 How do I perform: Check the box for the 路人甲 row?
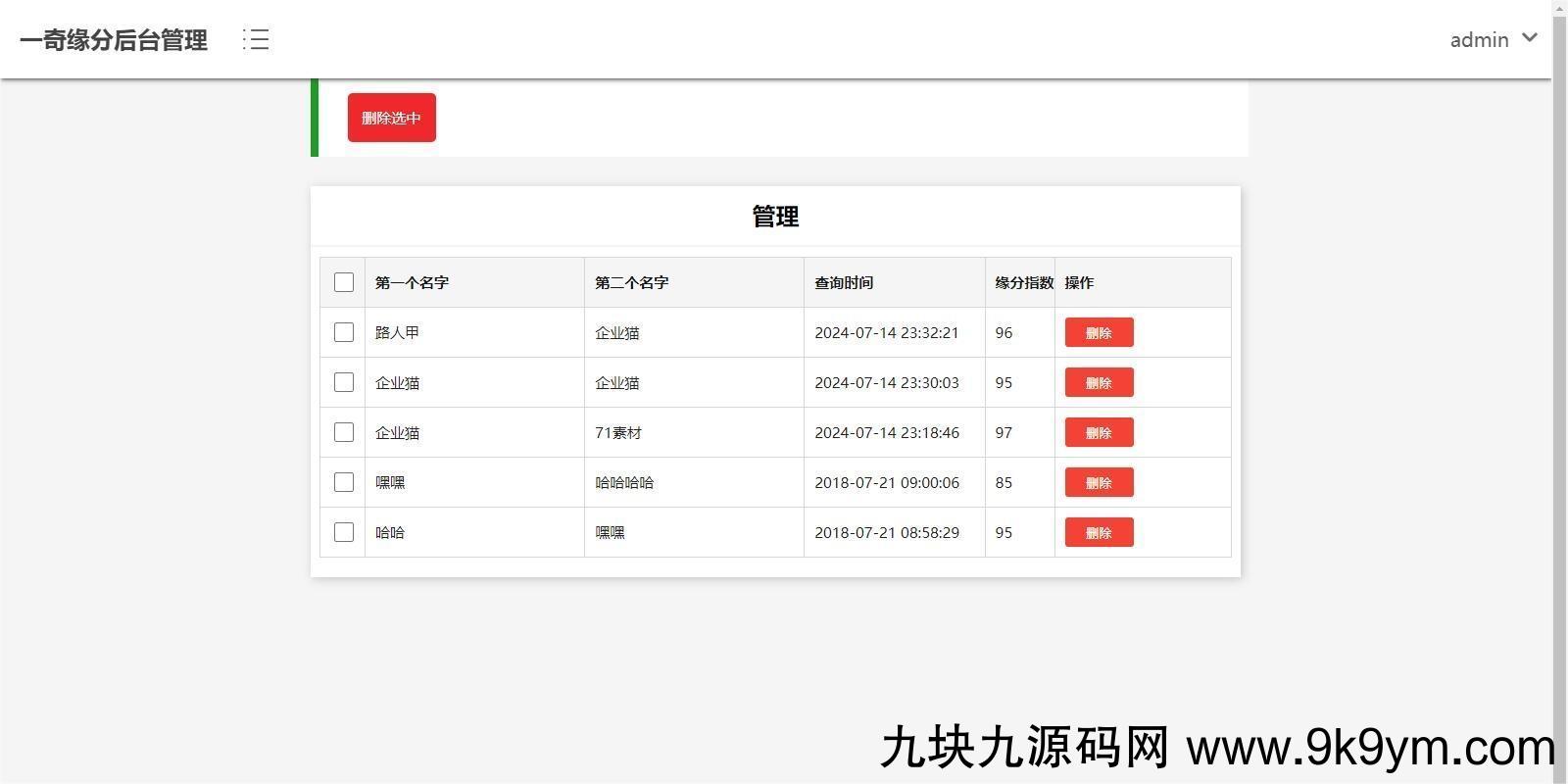[344, 332]
